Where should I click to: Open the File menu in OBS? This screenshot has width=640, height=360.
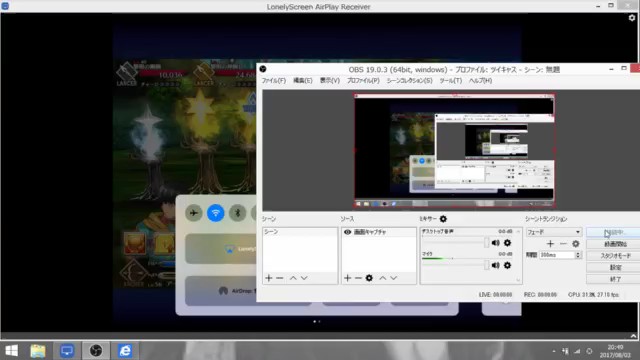tap(273, 80)
